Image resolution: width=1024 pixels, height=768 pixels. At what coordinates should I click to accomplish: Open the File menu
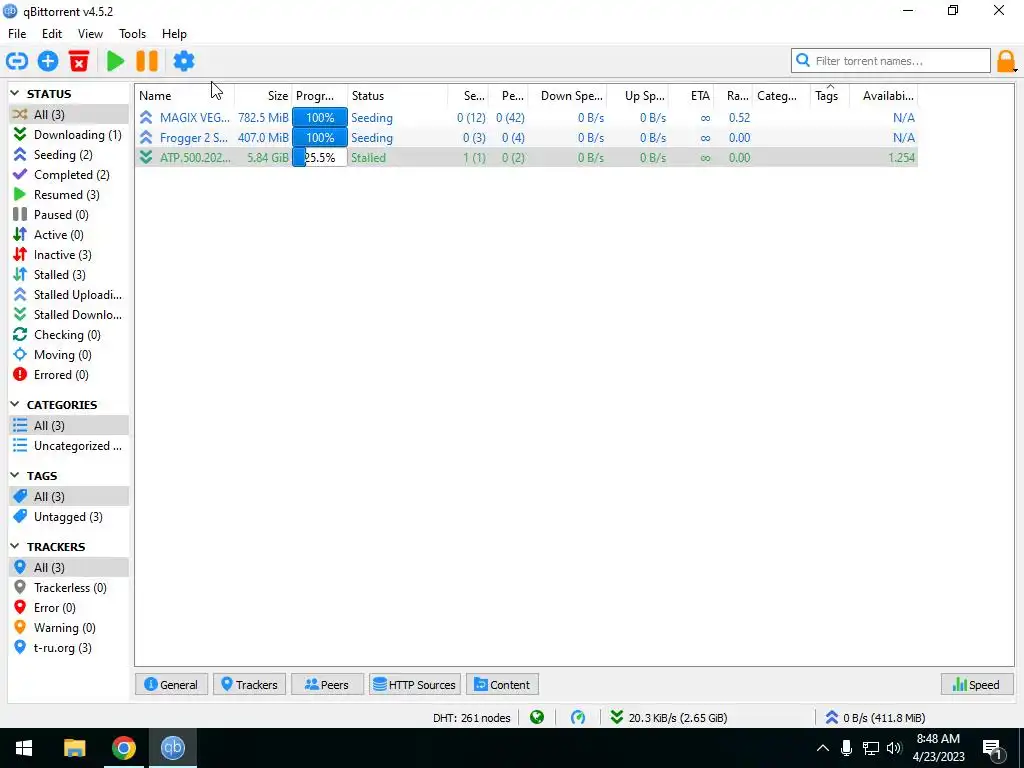(17, 34)
